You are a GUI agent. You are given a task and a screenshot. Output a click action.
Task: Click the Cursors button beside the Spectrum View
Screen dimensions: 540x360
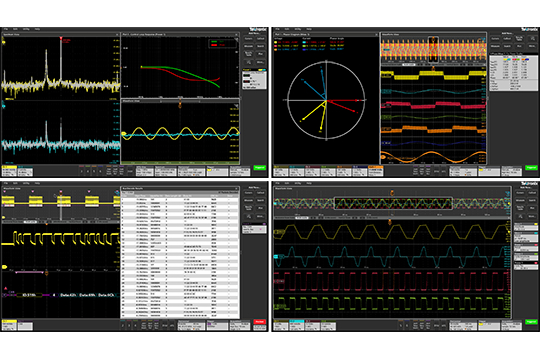point(248,39)
